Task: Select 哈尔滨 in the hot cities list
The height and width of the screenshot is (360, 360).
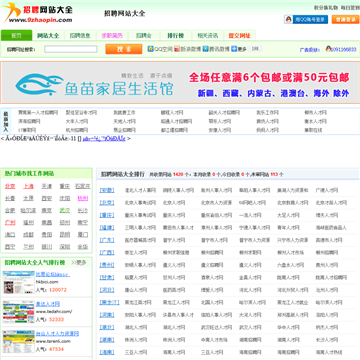Action: tap(28, 210)
